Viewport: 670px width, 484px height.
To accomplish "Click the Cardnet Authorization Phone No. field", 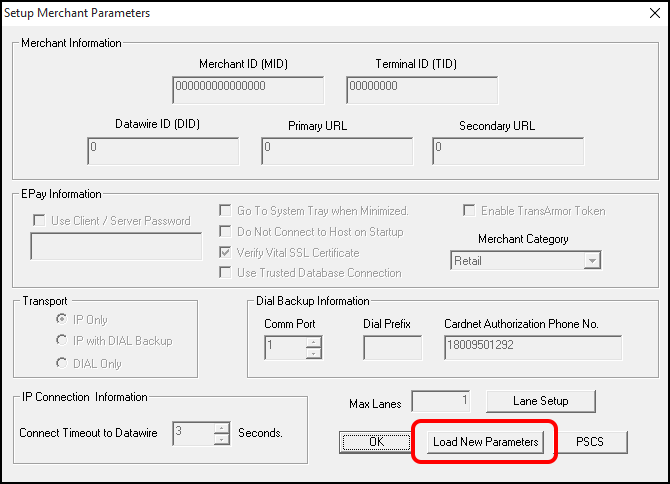I will click(533, 348).
